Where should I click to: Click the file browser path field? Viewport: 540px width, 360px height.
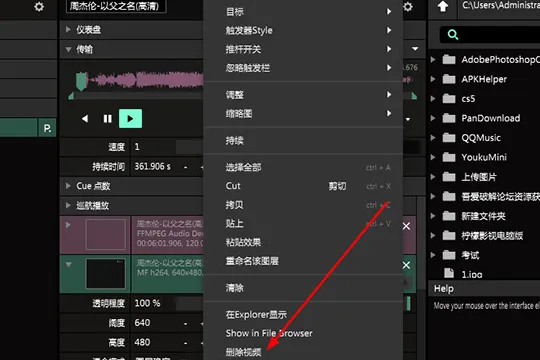click(499, 6)
